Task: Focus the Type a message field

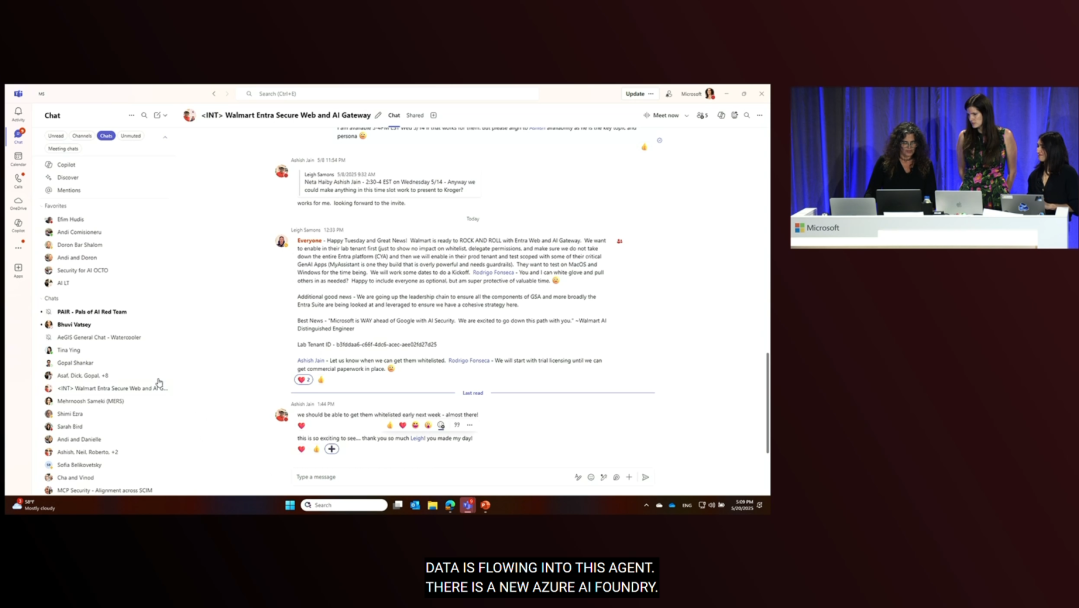Action: pos(434,477)
